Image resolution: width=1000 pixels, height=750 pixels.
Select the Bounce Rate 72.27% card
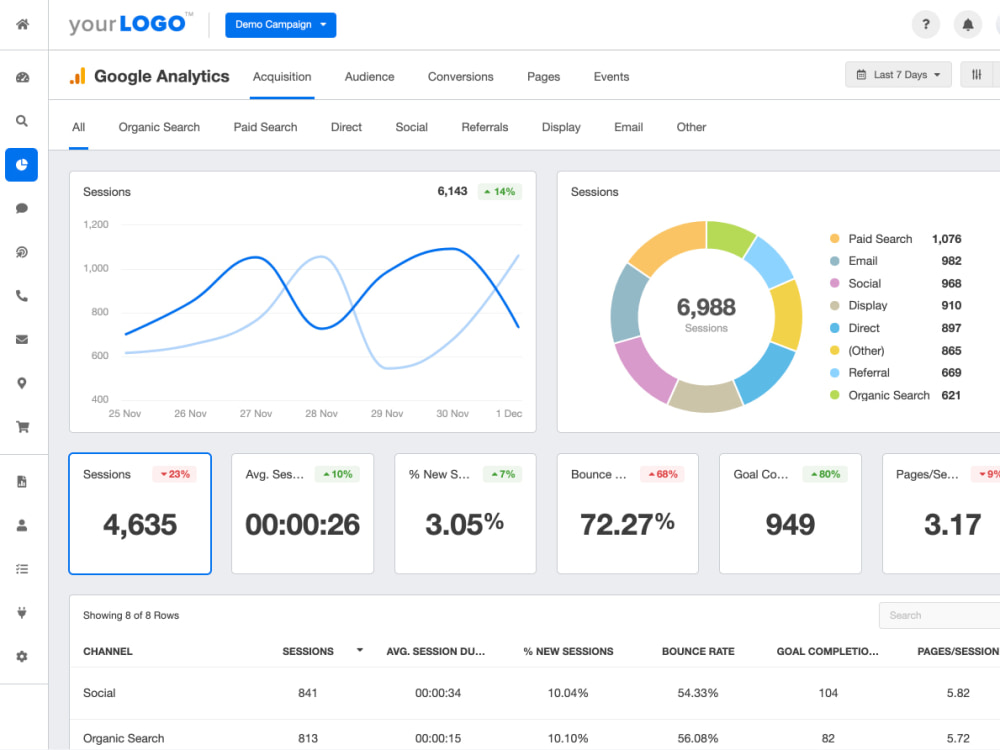coord(628,513)
